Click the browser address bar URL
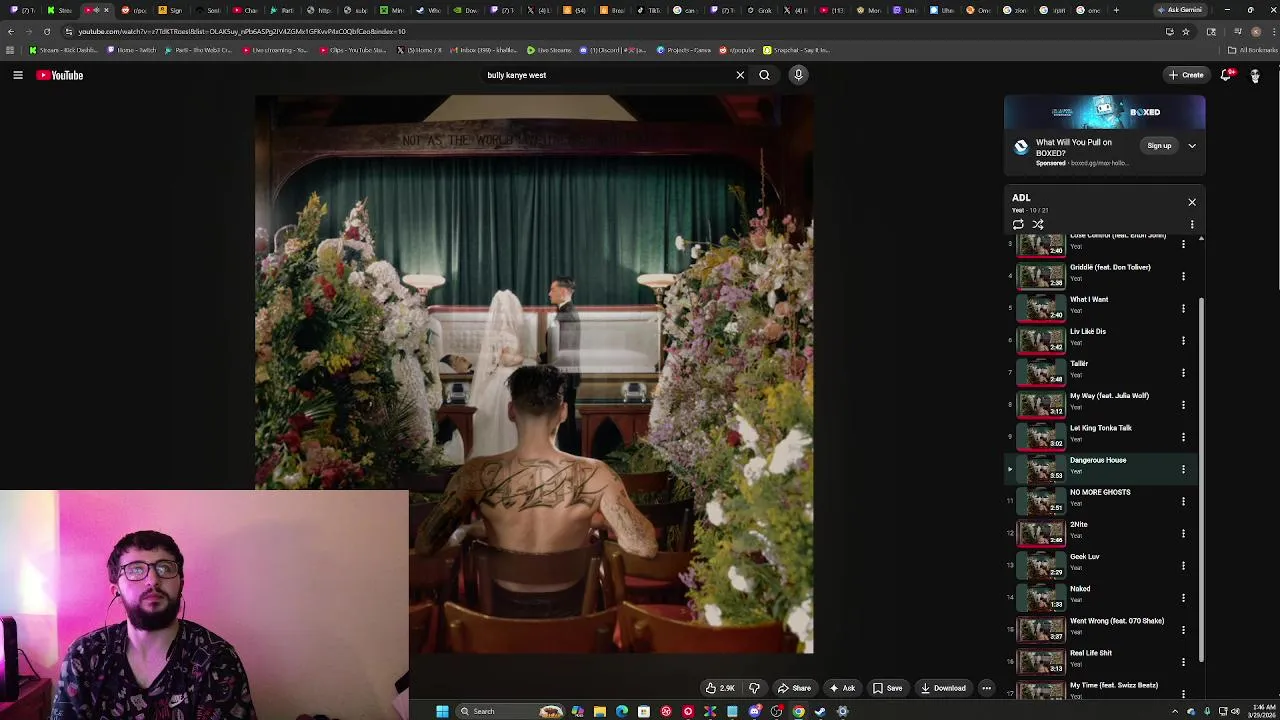Screen dimensions: 1280x720 coord(242,31)
